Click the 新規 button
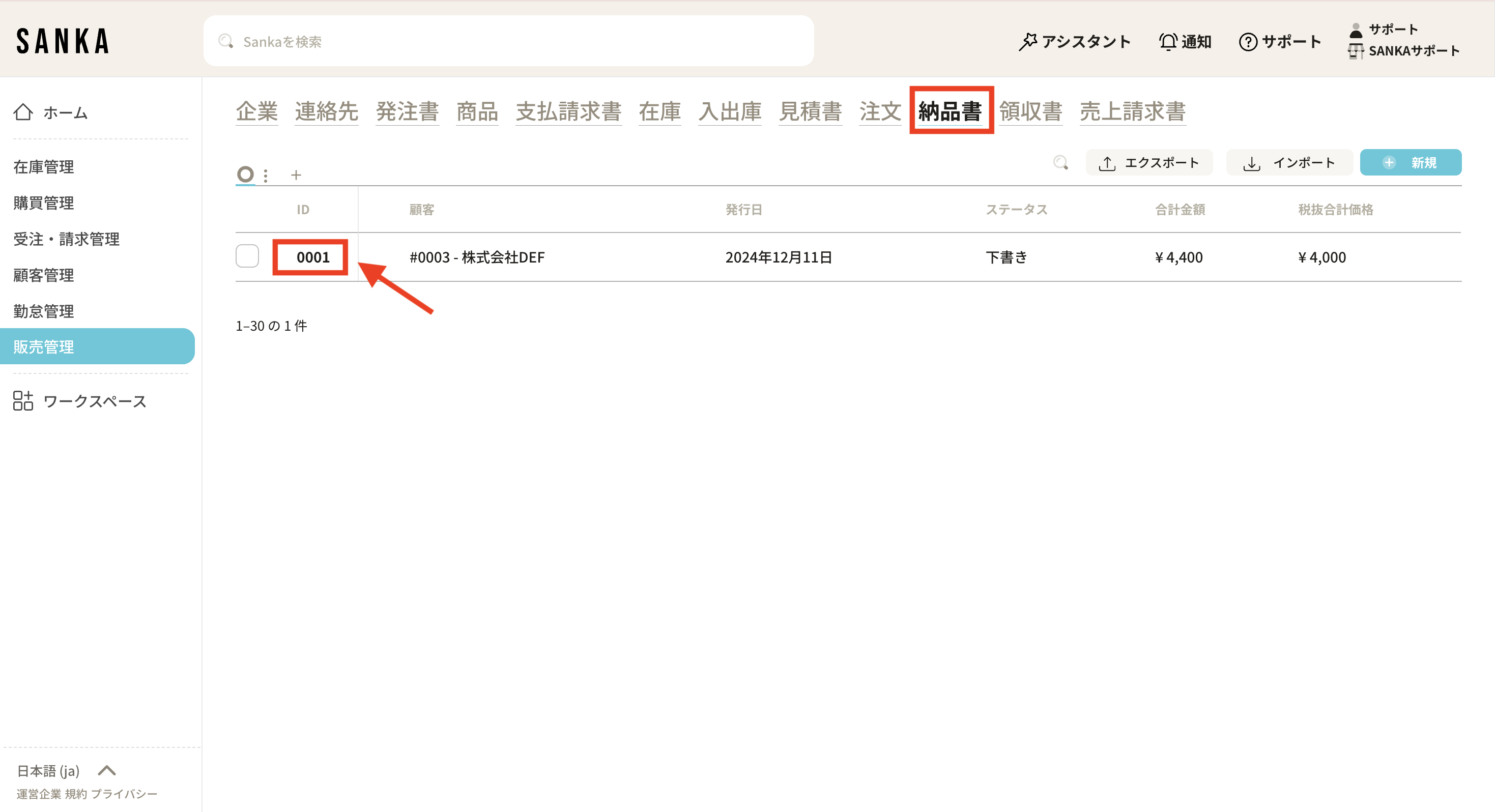Viewport: 1495px width, 812px height. tap(1410, 162)
